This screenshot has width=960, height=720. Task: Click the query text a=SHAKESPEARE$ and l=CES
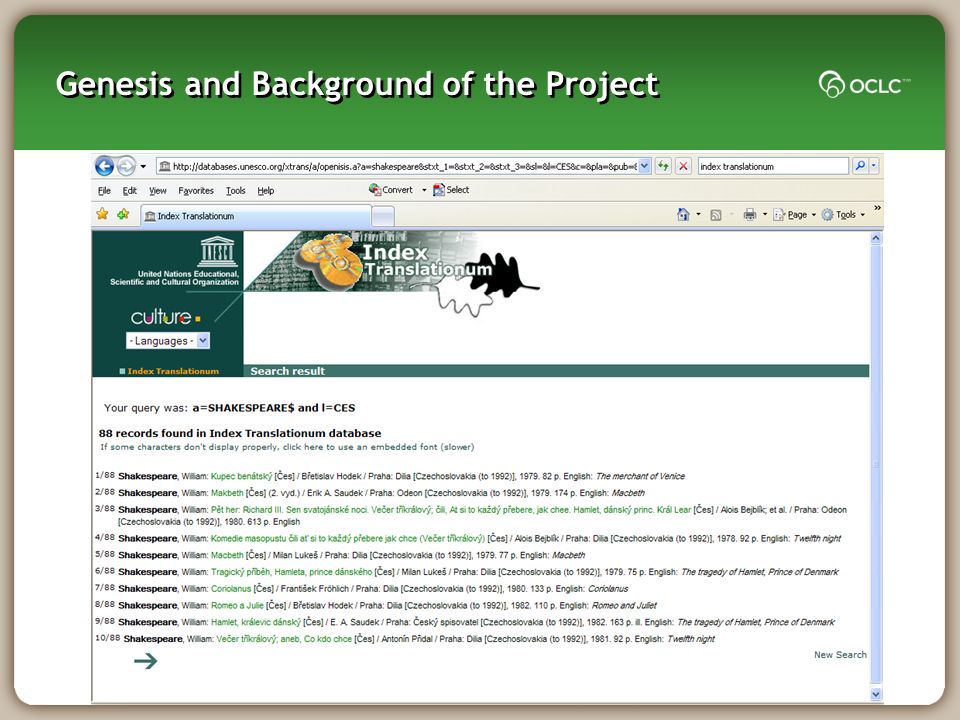click(274, 408)
